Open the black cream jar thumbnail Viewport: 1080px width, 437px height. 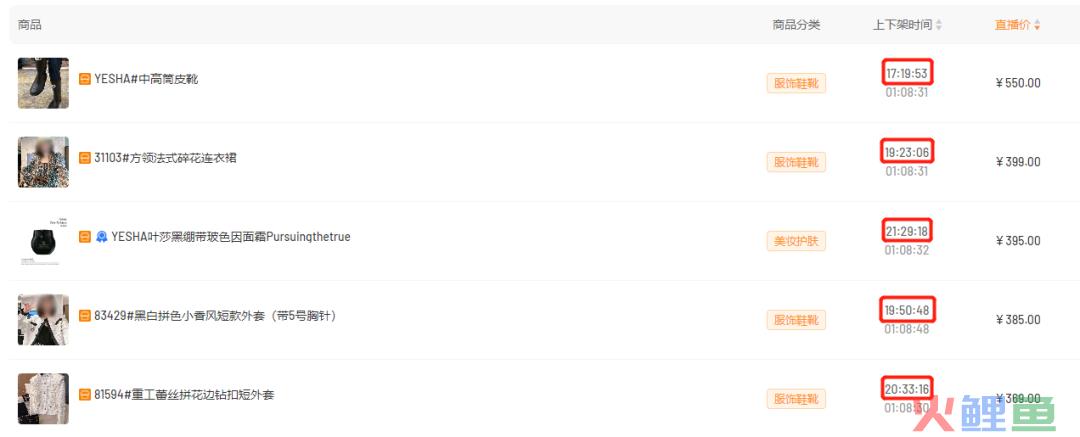pyautogui.click(x=43, y=241)
